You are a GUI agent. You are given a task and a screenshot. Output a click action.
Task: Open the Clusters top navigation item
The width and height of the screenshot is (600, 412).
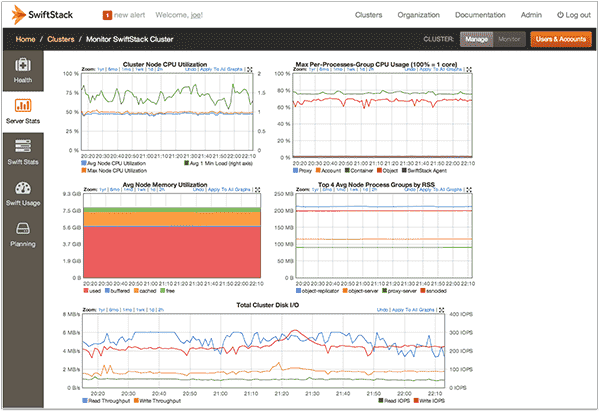coord(368,15)
